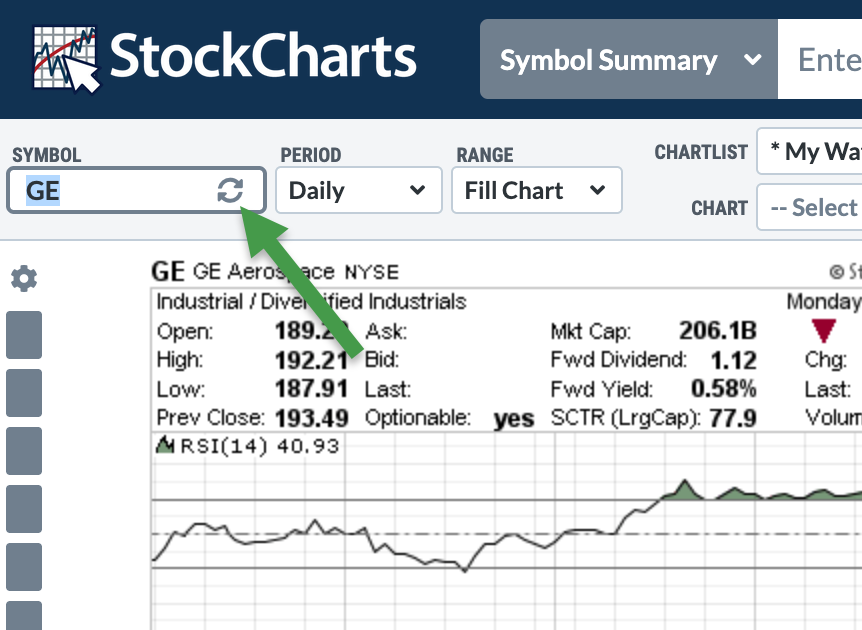The image size is (862, 630).
Task: Open the Chart '-- Select' dropdown
Action: coord(808,208)
